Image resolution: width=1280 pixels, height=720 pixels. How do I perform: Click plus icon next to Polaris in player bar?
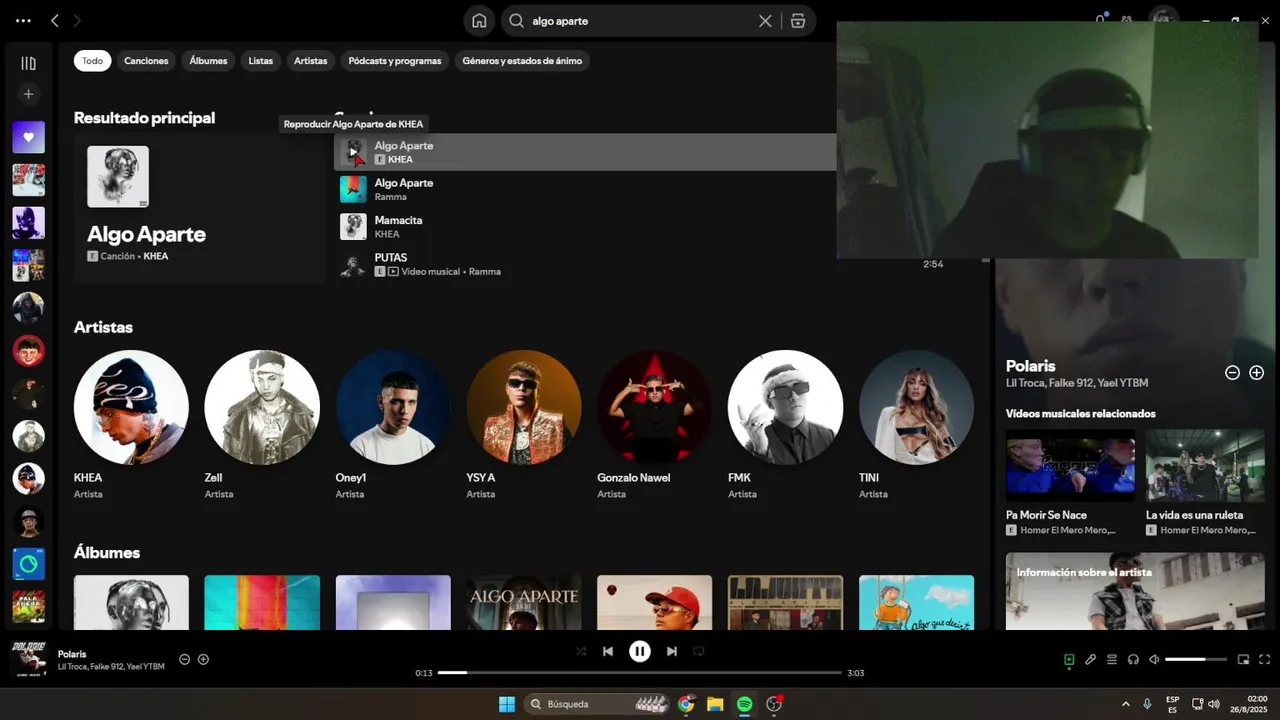pyautogui.click(x=203, y=659)
